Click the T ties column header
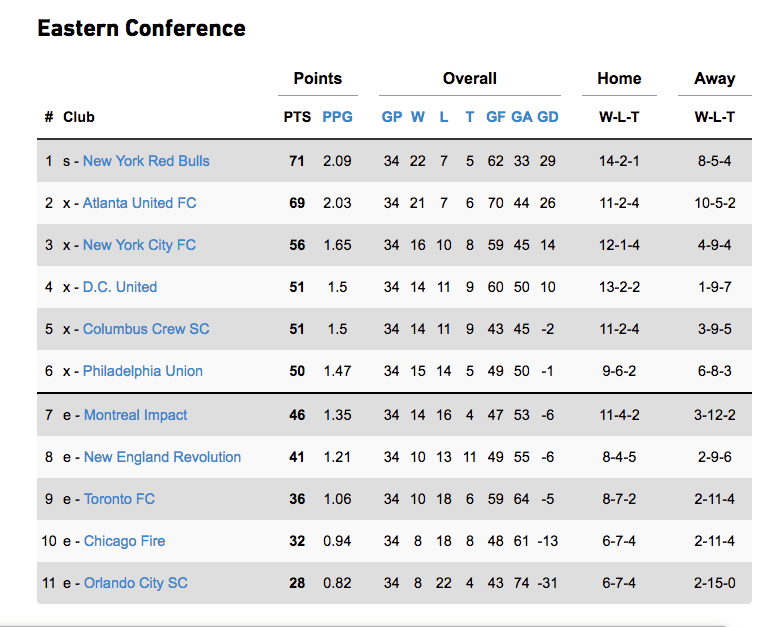This screenshot has height=627, width=776. pos(470,117)
